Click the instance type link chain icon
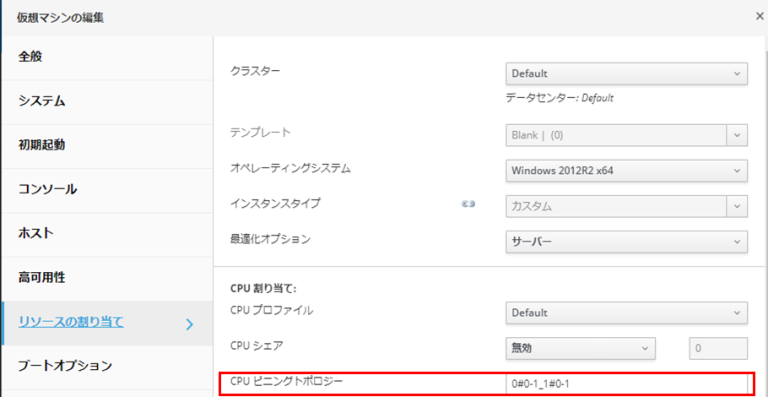This screenshot has height=397, width=768. (x=469, y=205)
